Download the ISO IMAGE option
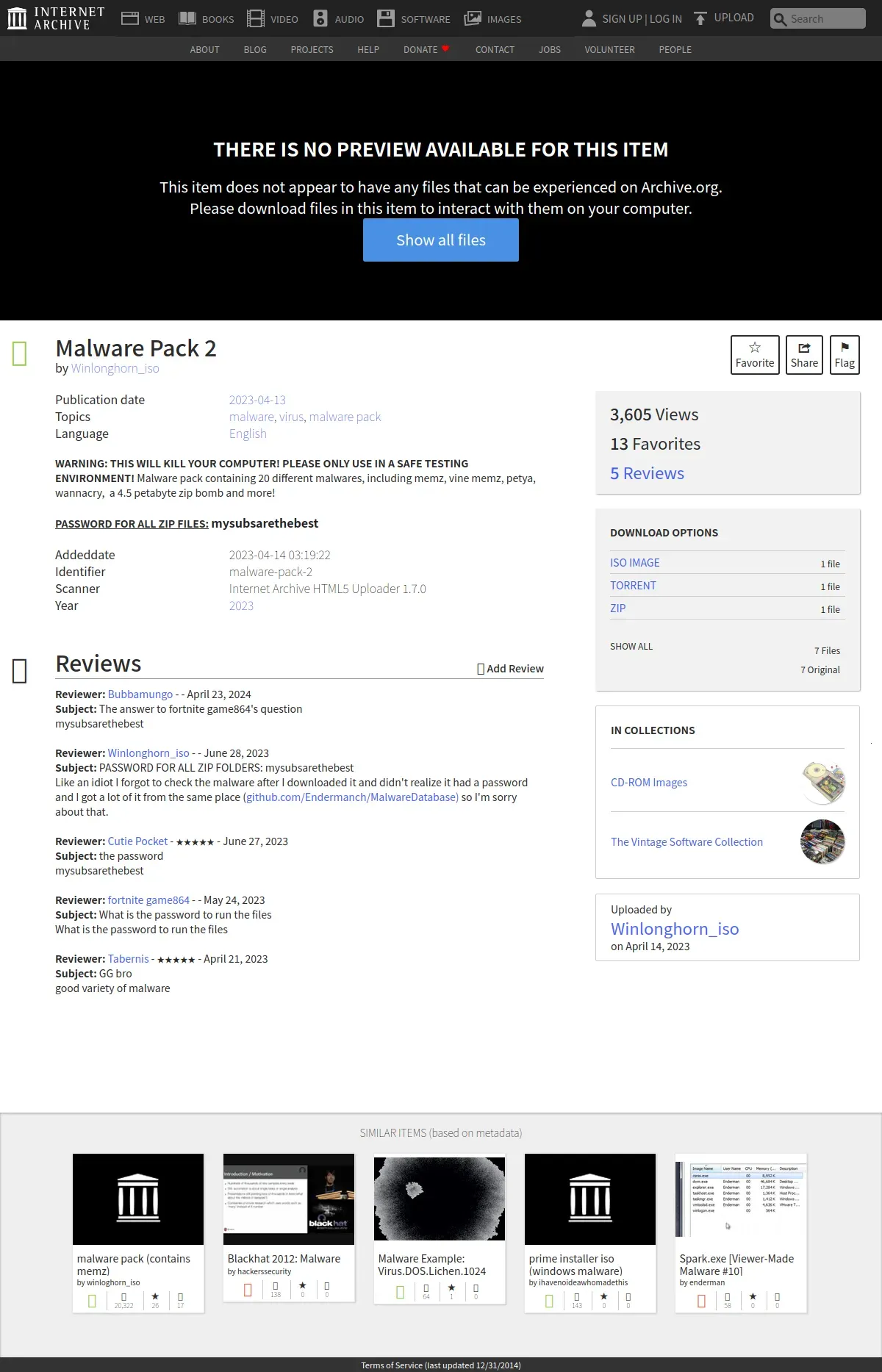The height and width of the screenshot is (1372, 882). click(635, 563)
